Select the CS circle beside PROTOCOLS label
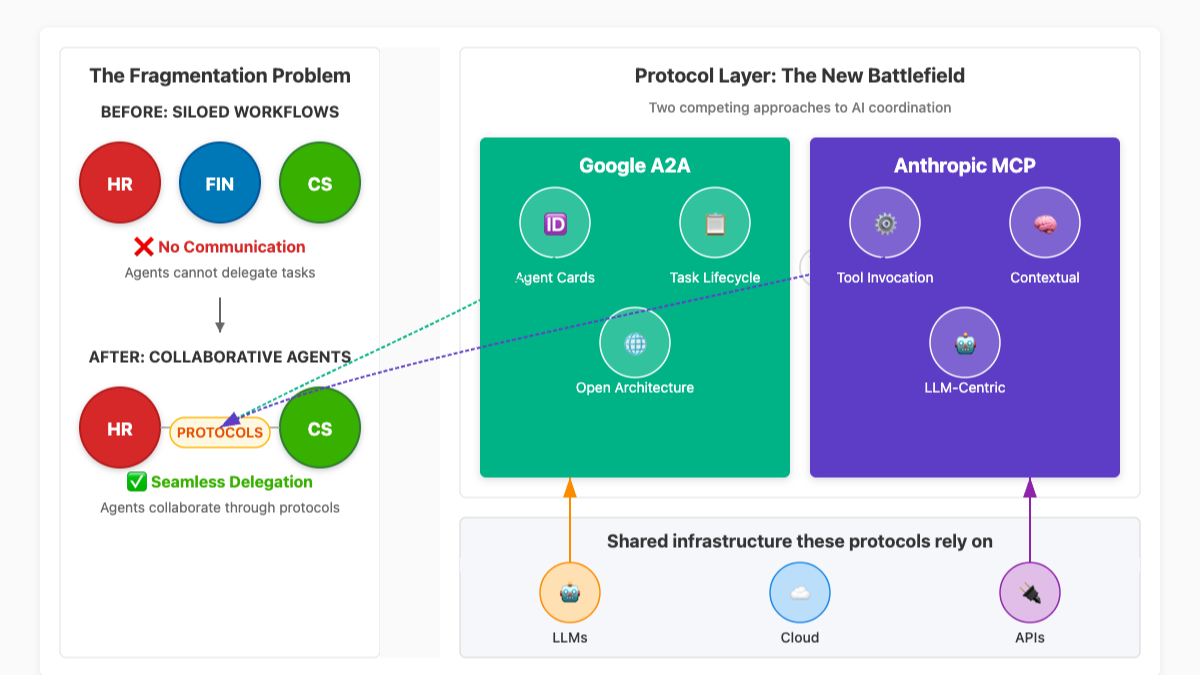Image resolution: width=1200 pixels, height=675 pixels. click(320, 428)
